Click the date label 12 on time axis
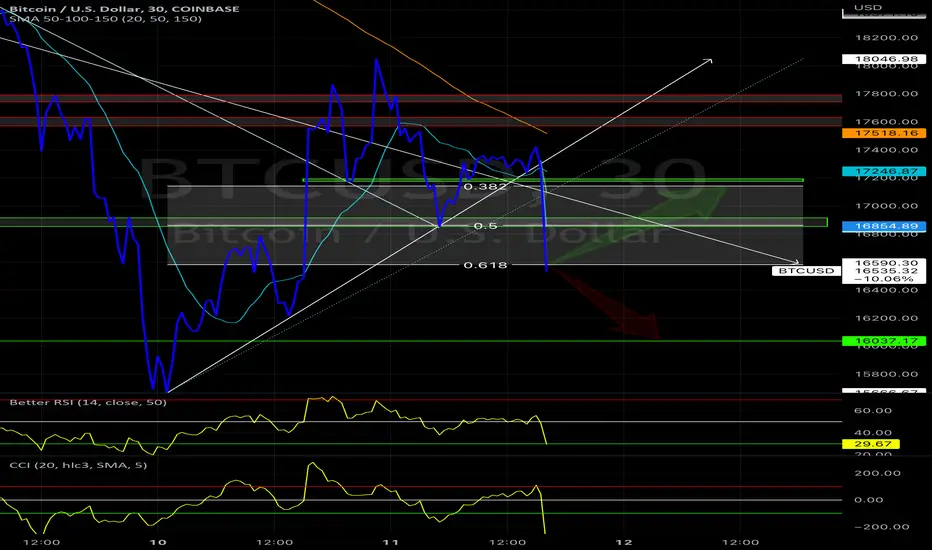Screen dimensions: 932x550 [x=624, y=542]
